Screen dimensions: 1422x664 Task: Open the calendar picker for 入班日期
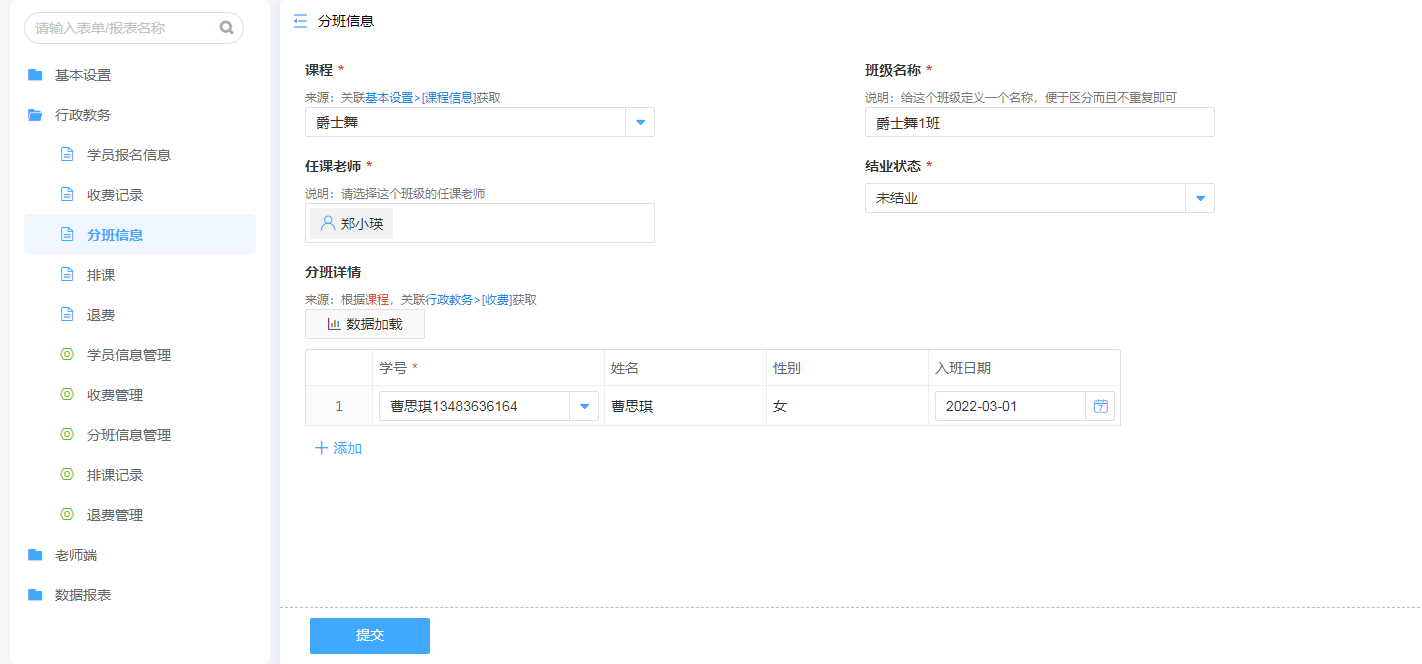(x=1100, y=406)
